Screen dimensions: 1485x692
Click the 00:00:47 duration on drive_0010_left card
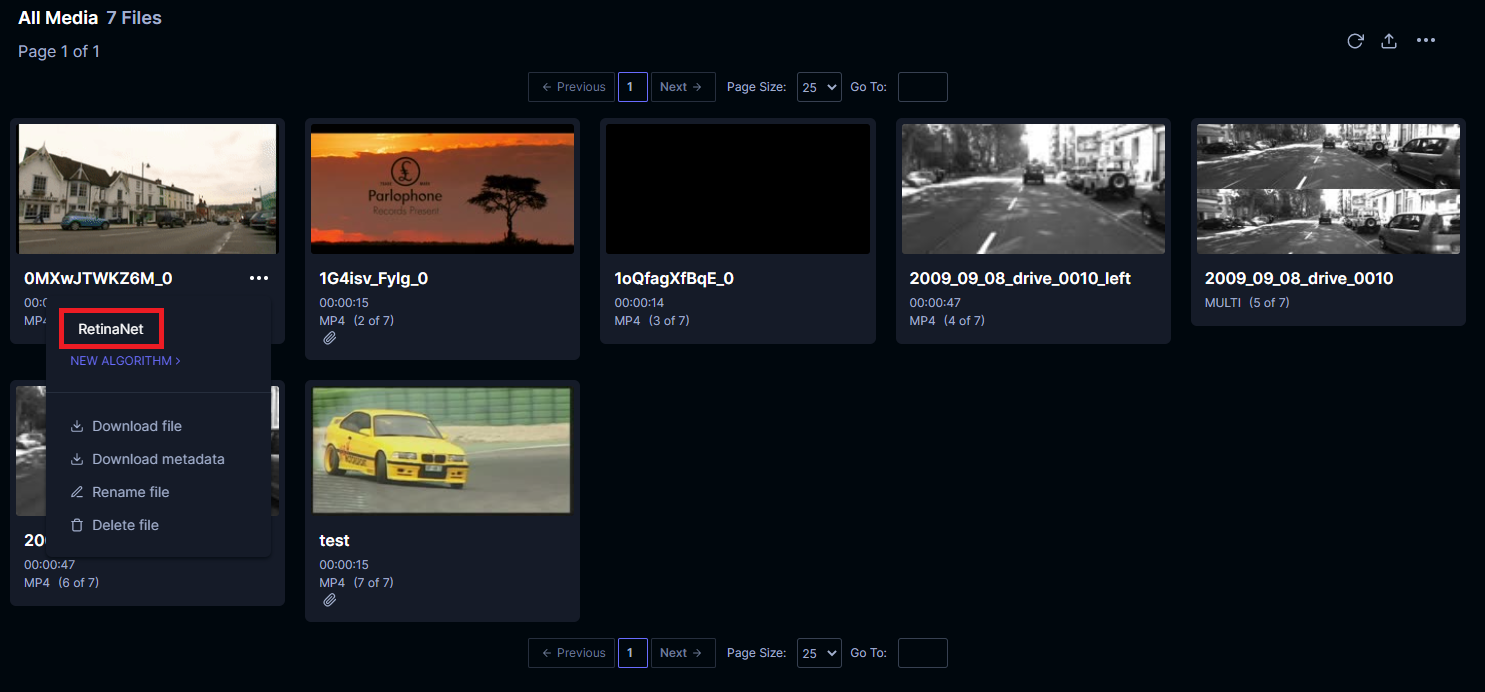tap(934, 303)
